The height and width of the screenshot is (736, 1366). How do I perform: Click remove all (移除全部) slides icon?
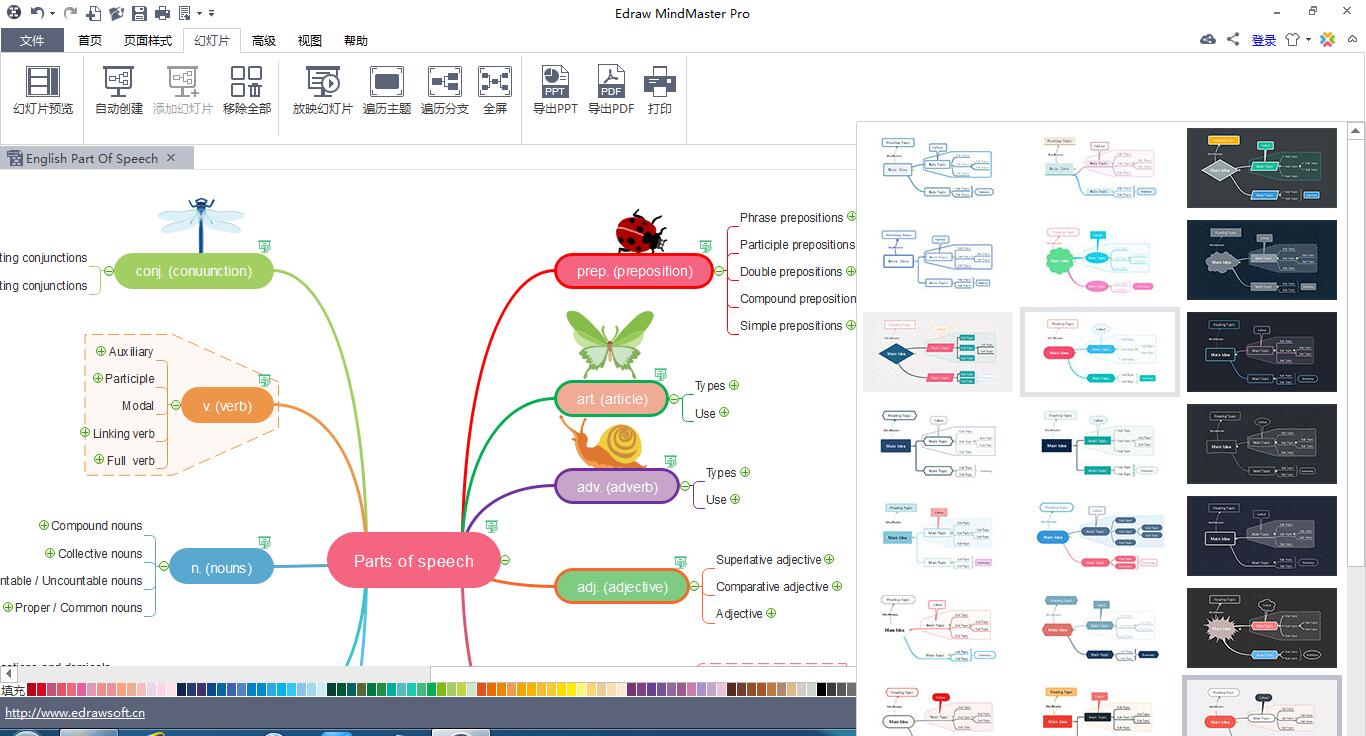[246, 91]
